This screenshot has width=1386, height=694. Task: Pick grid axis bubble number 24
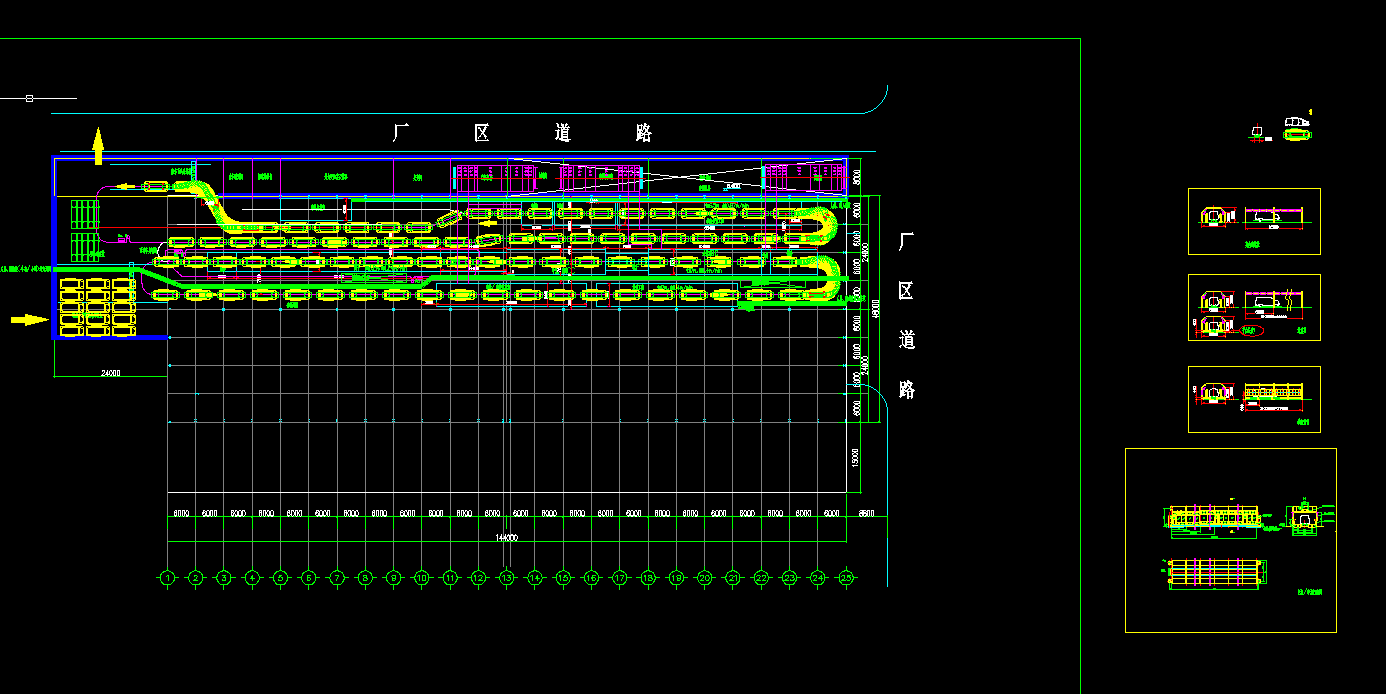[x=818, y=578]
